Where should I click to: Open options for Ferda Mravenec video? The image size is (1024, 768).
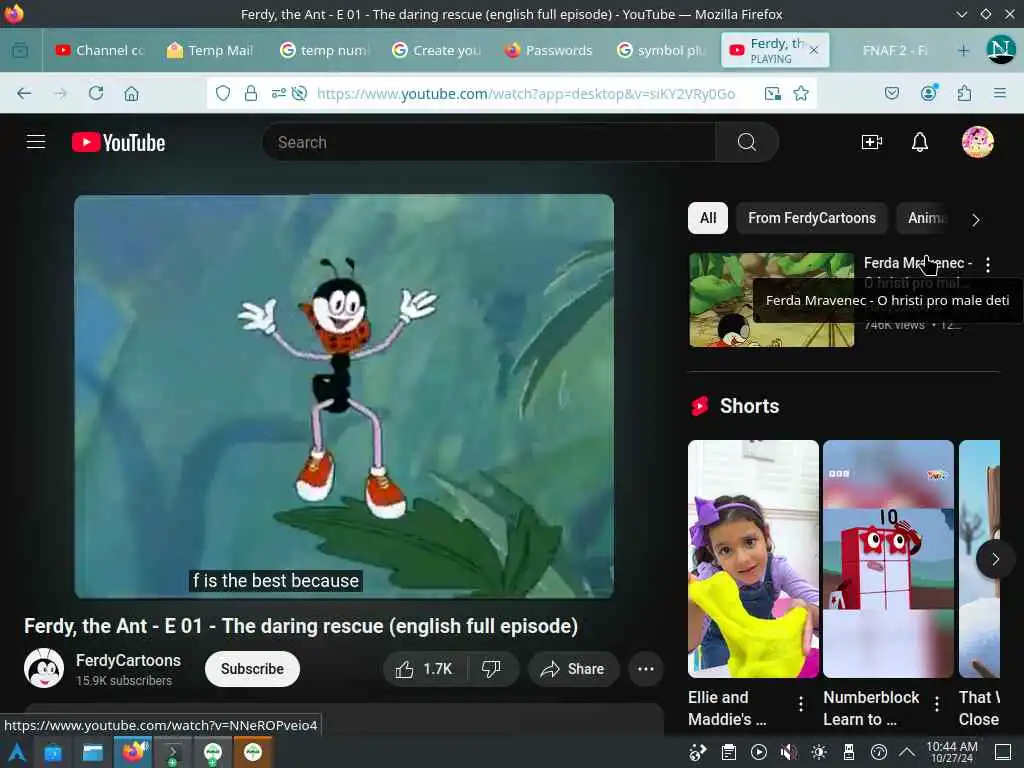tap(987, 264)
